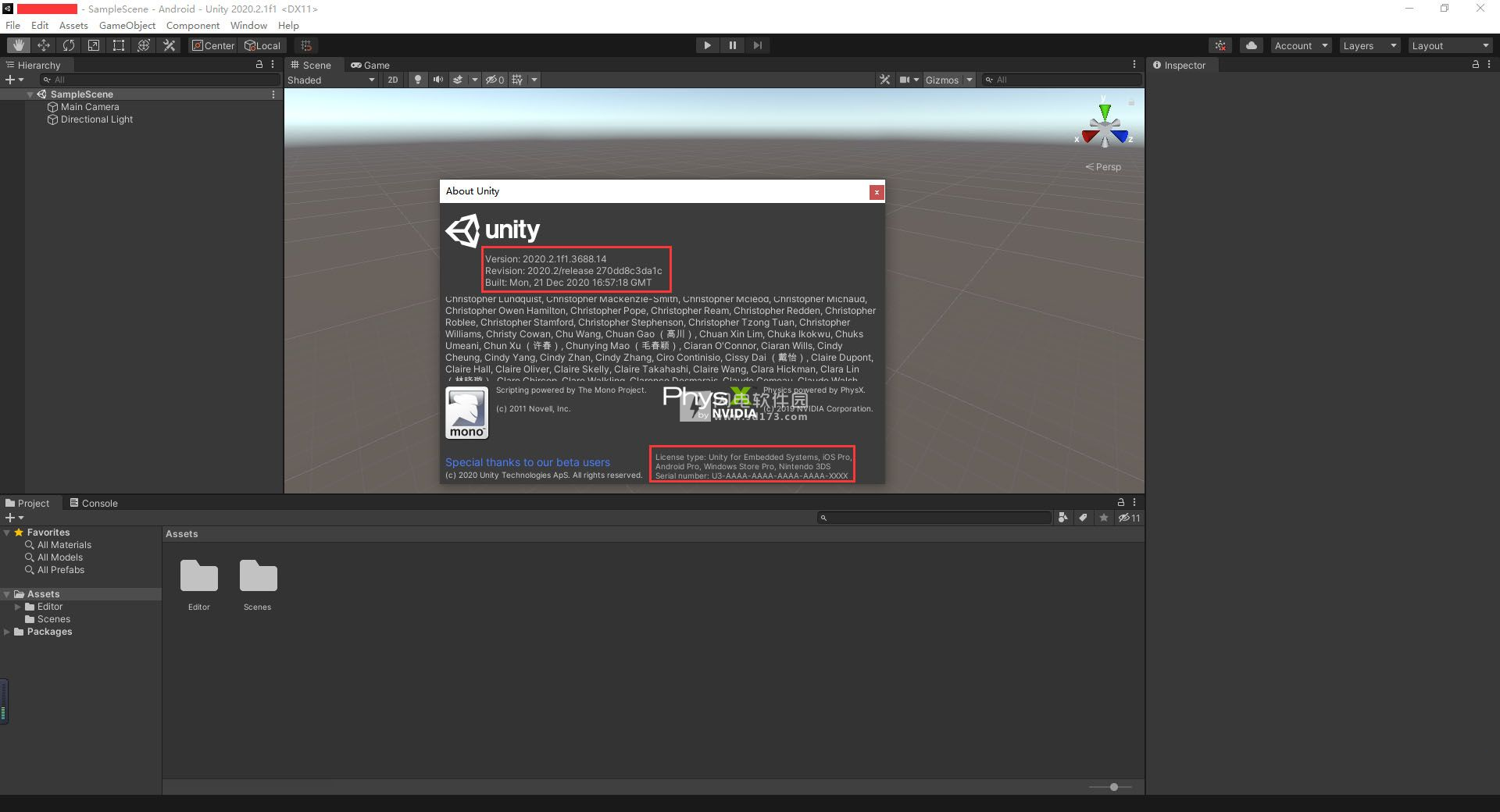This screenshot has height=812, width=1500.
Task: Open the Assets menu
Action: [73, 25]
